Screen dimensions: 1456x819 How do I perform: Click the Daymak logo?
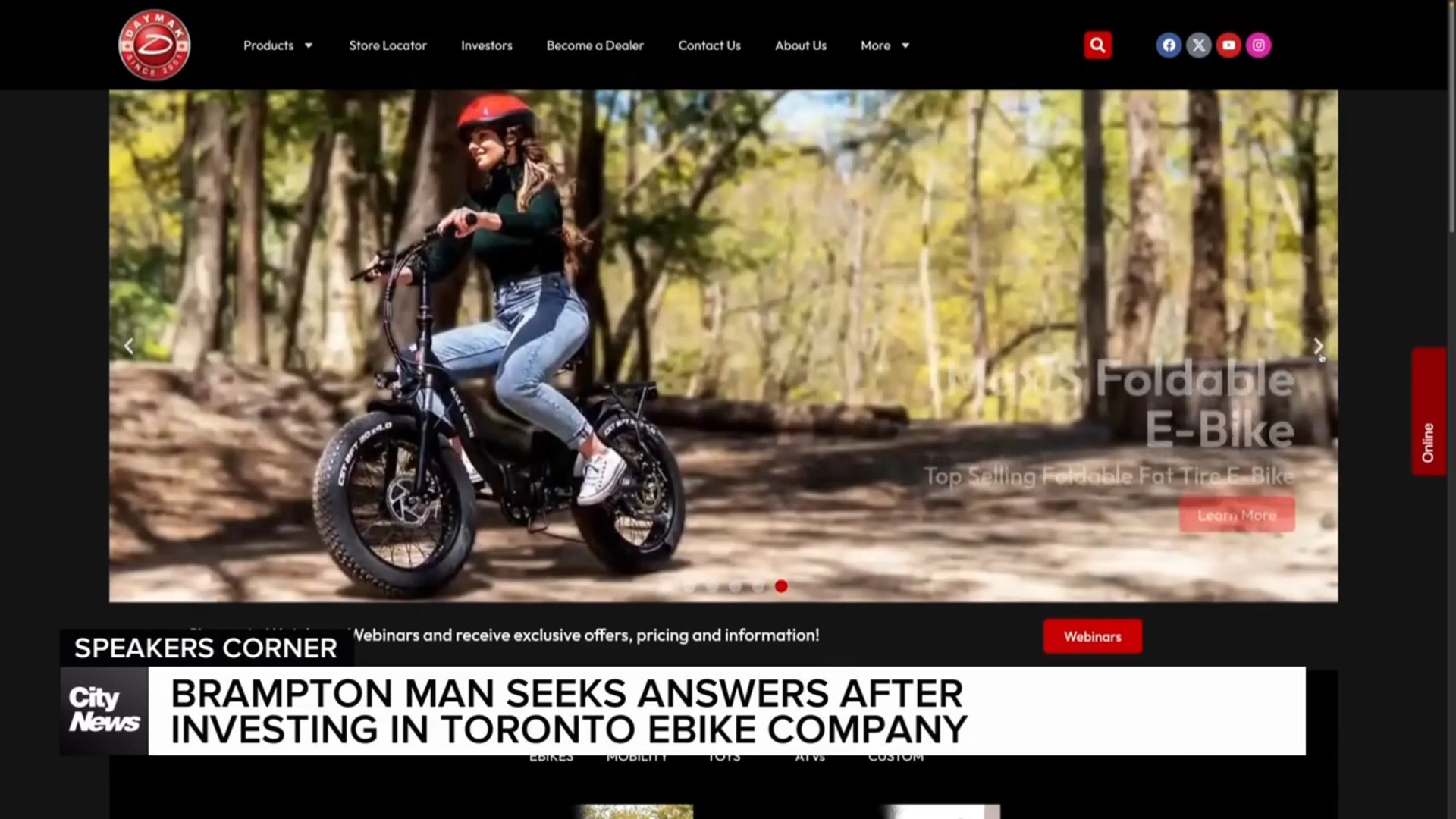(x=154, y=45)
